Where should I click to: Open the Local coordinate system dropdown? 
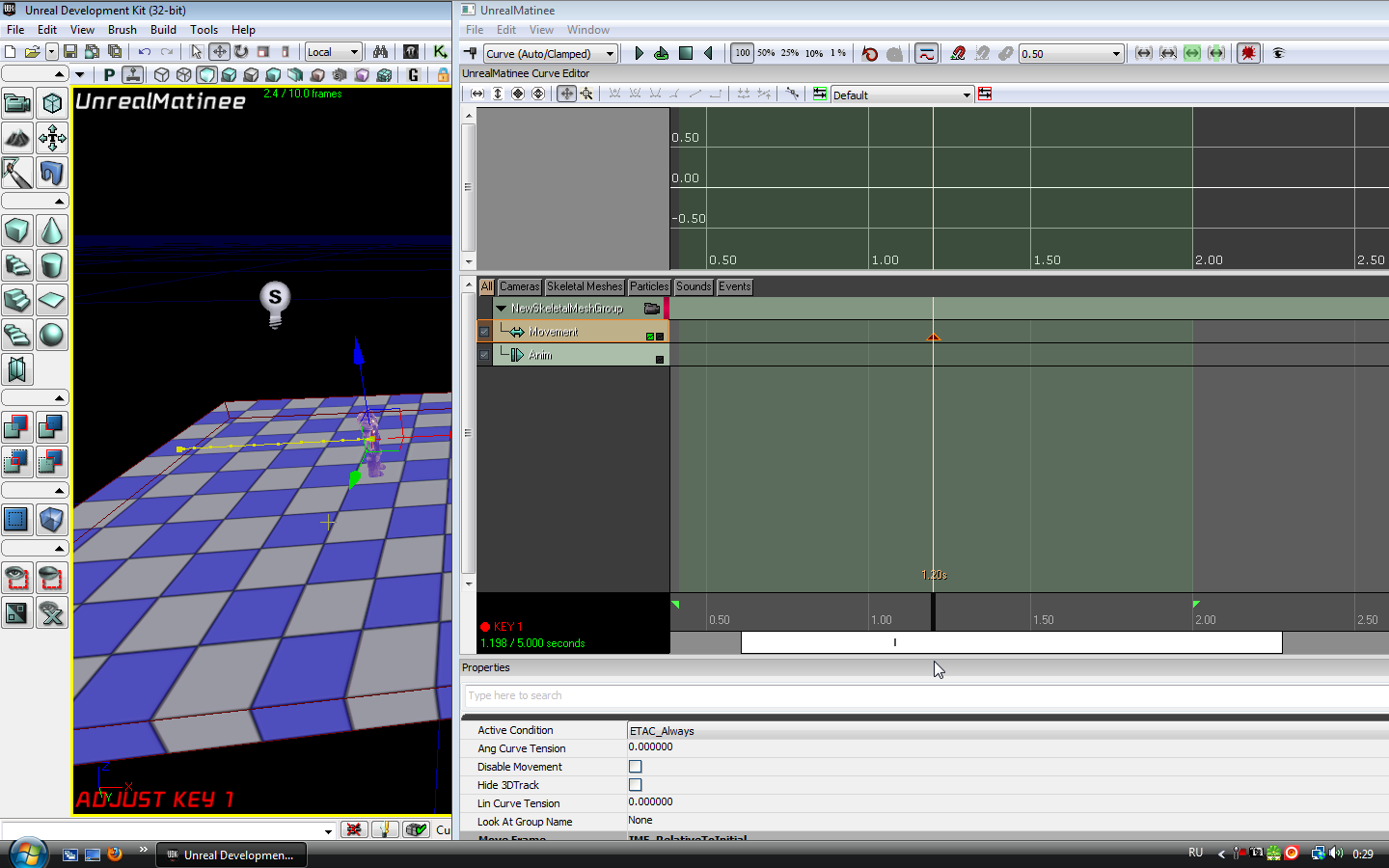[333, 52]
